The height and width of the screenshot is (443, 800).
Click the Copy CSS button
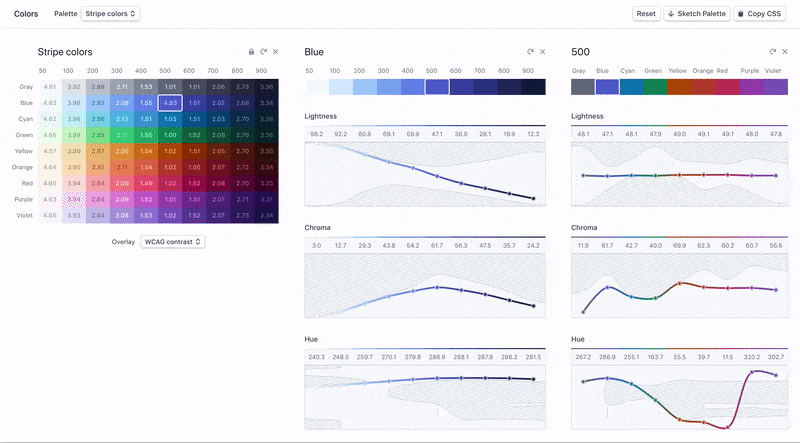pyautogui.click(x=759, y=14)
